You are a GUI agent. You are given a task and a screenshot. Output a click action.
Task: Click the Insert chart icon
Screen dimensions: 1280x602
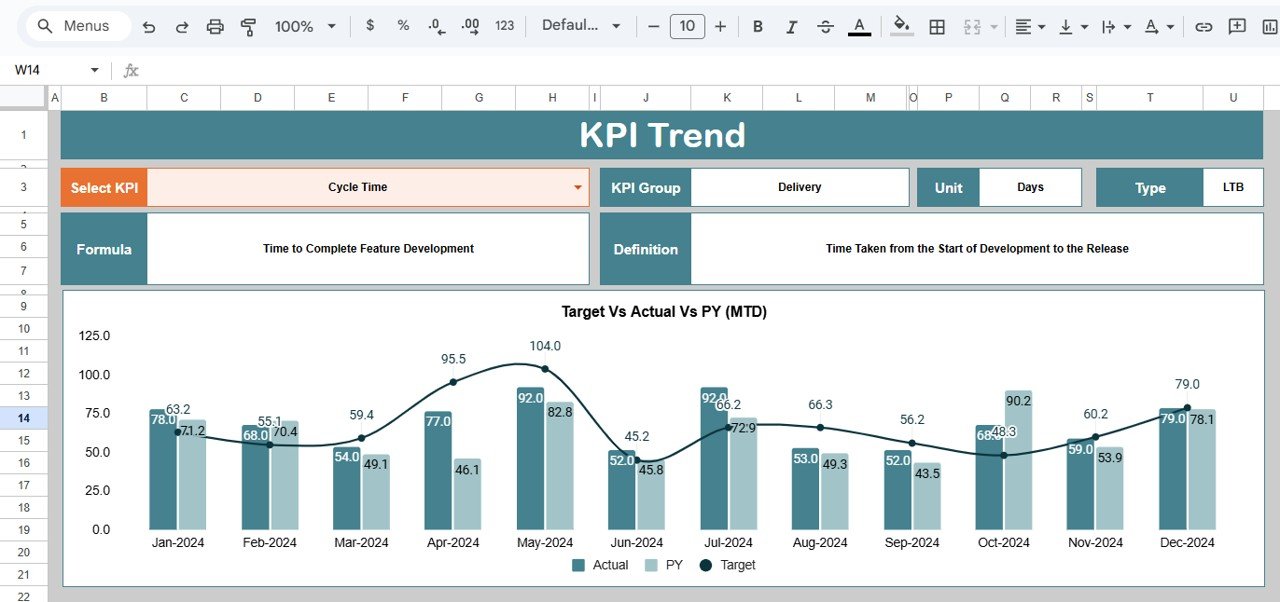(x=1270, y=27)
